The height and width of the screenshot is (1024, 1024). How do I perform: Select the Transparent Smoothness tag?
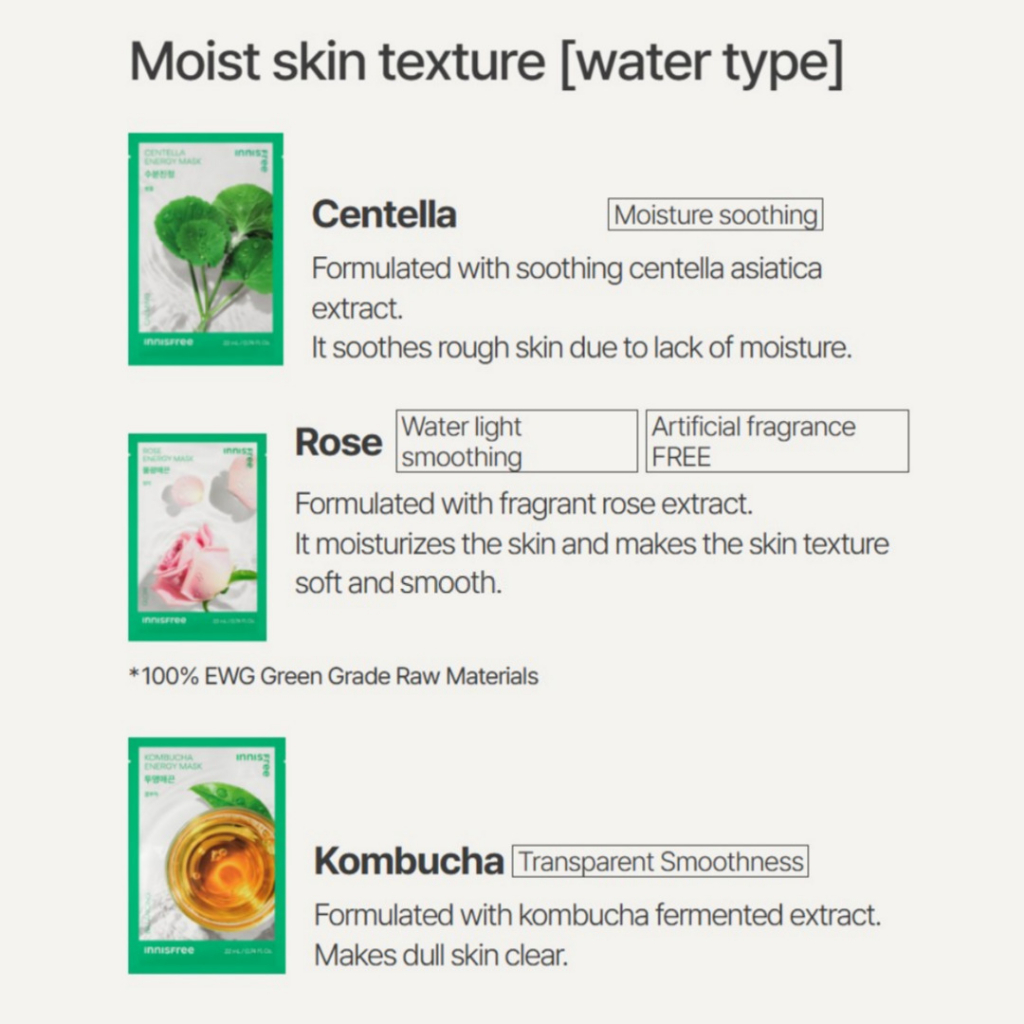(x=660, y=861)
